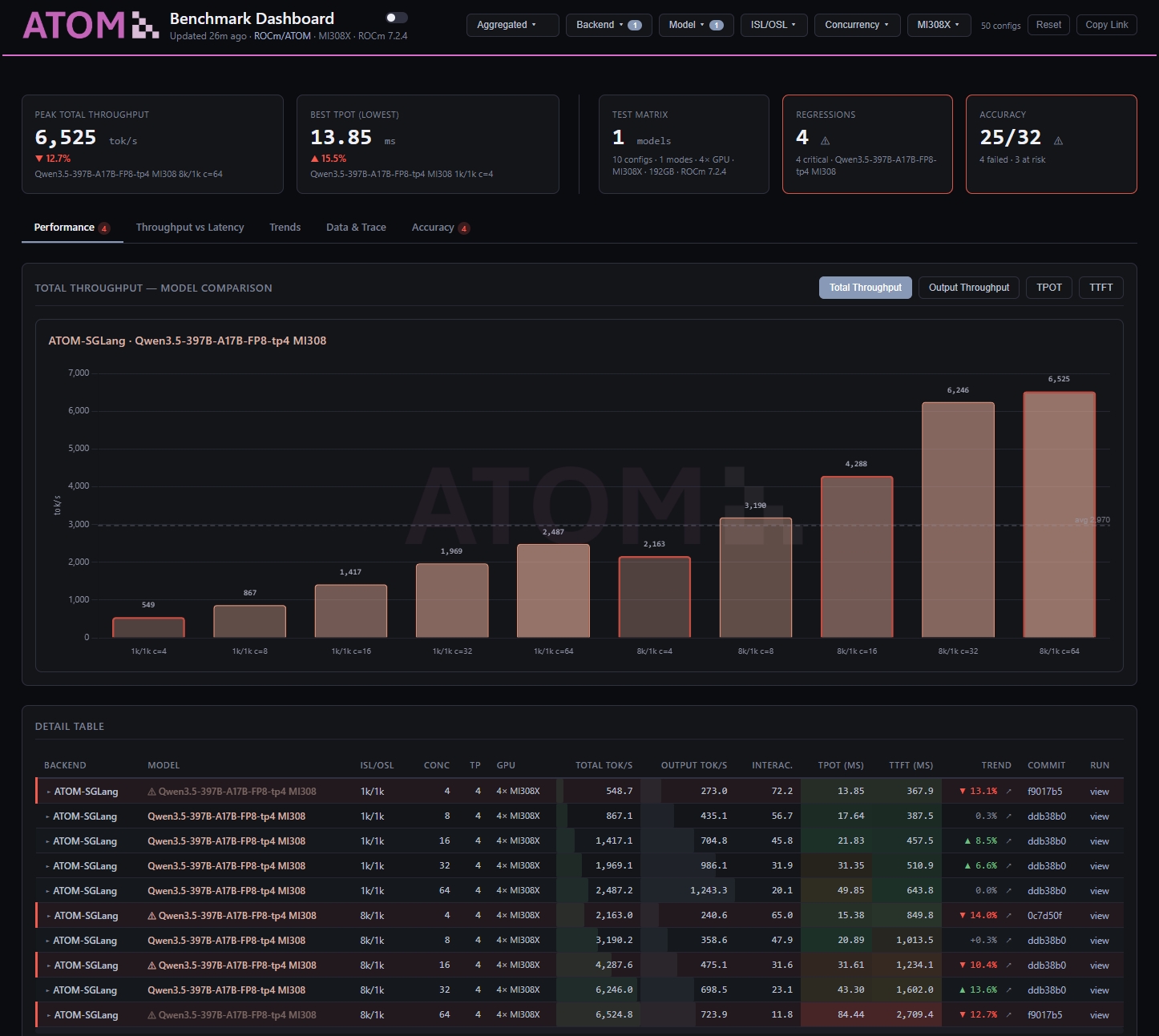Open the Aggregated dropdown
The height and width of the screenshot is (1036, 1159).
pos(512,25)
